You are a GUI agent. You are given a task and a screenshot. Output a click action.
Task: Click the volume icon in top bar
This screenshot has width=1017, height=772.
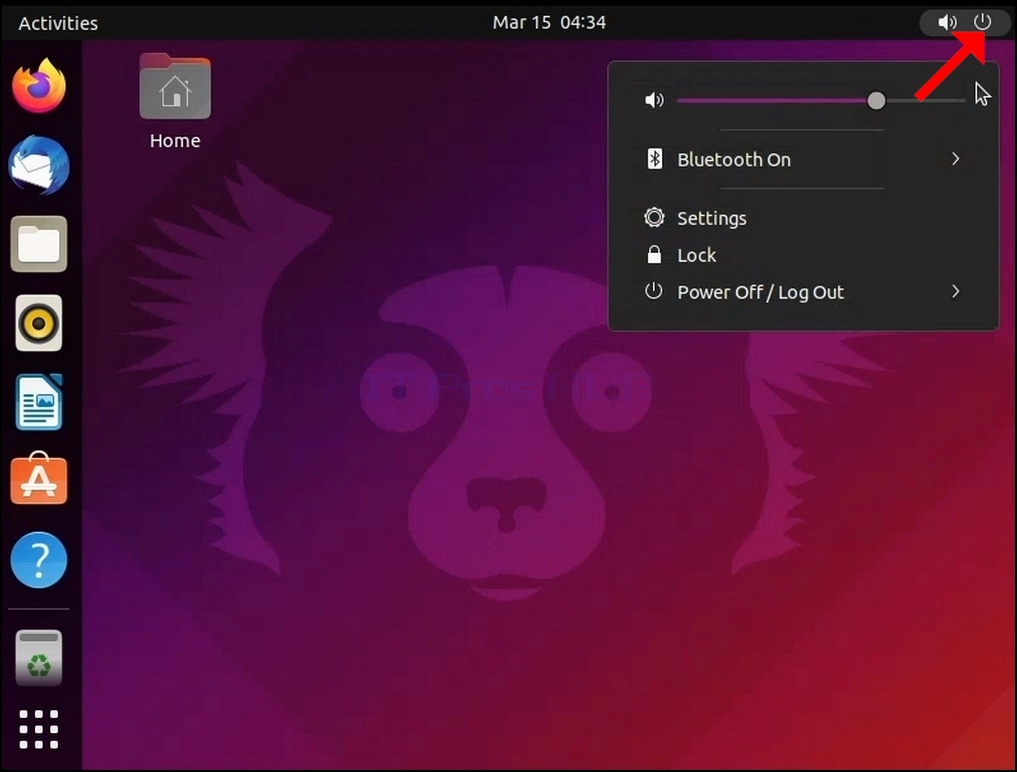point(947,22)
